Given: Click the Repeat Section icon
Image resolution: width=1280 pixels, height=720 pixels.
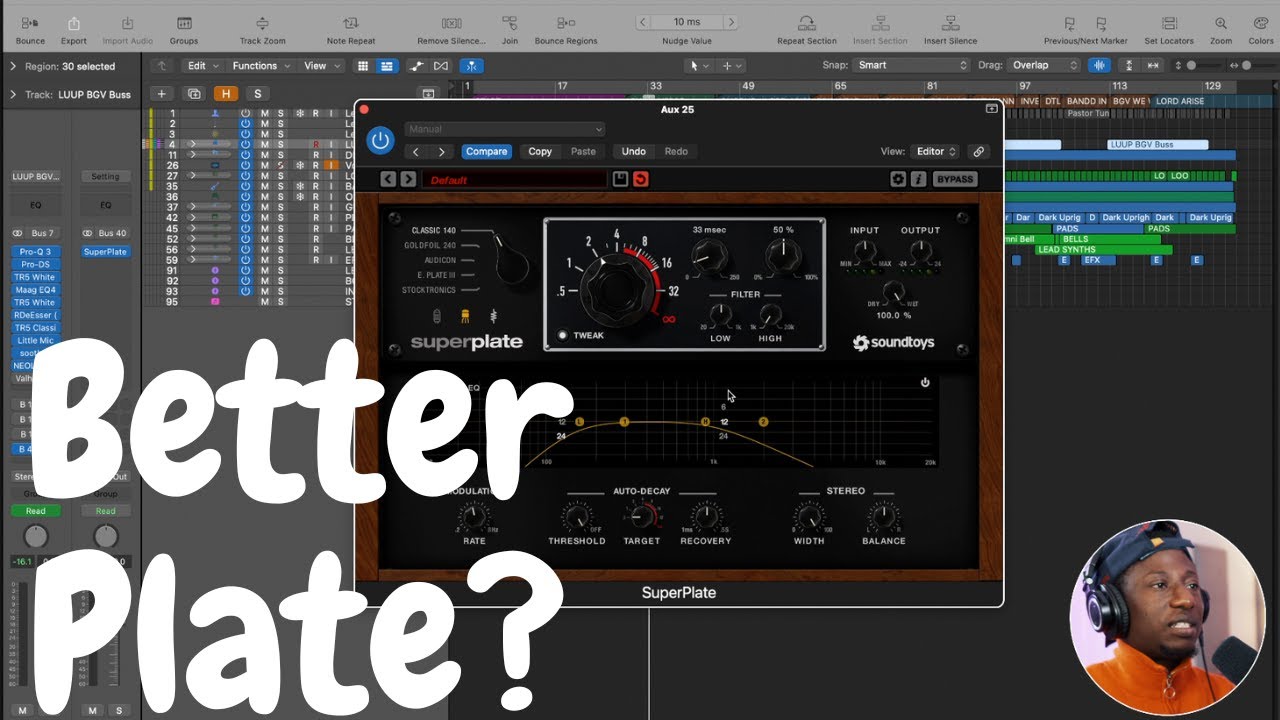Looking at the screenshot, I should (806, 23).
